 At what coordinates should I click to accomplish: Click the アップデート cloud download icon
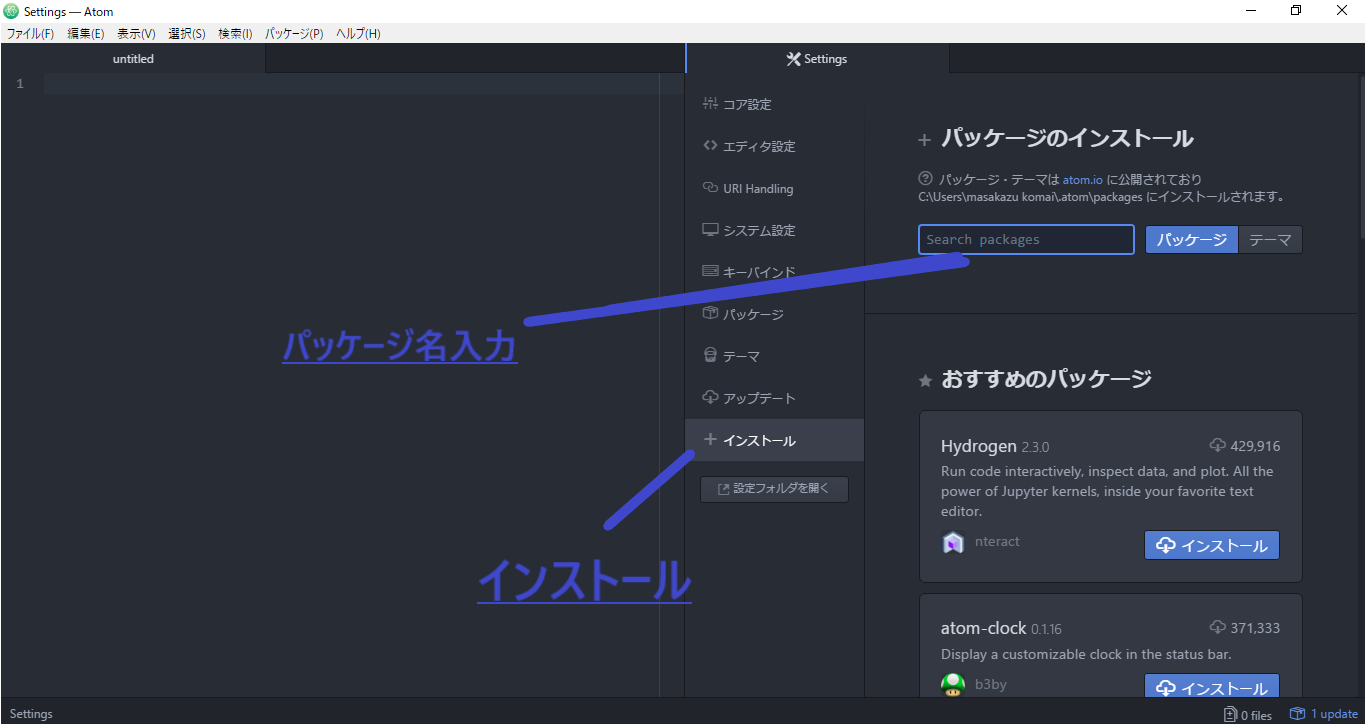710,397
